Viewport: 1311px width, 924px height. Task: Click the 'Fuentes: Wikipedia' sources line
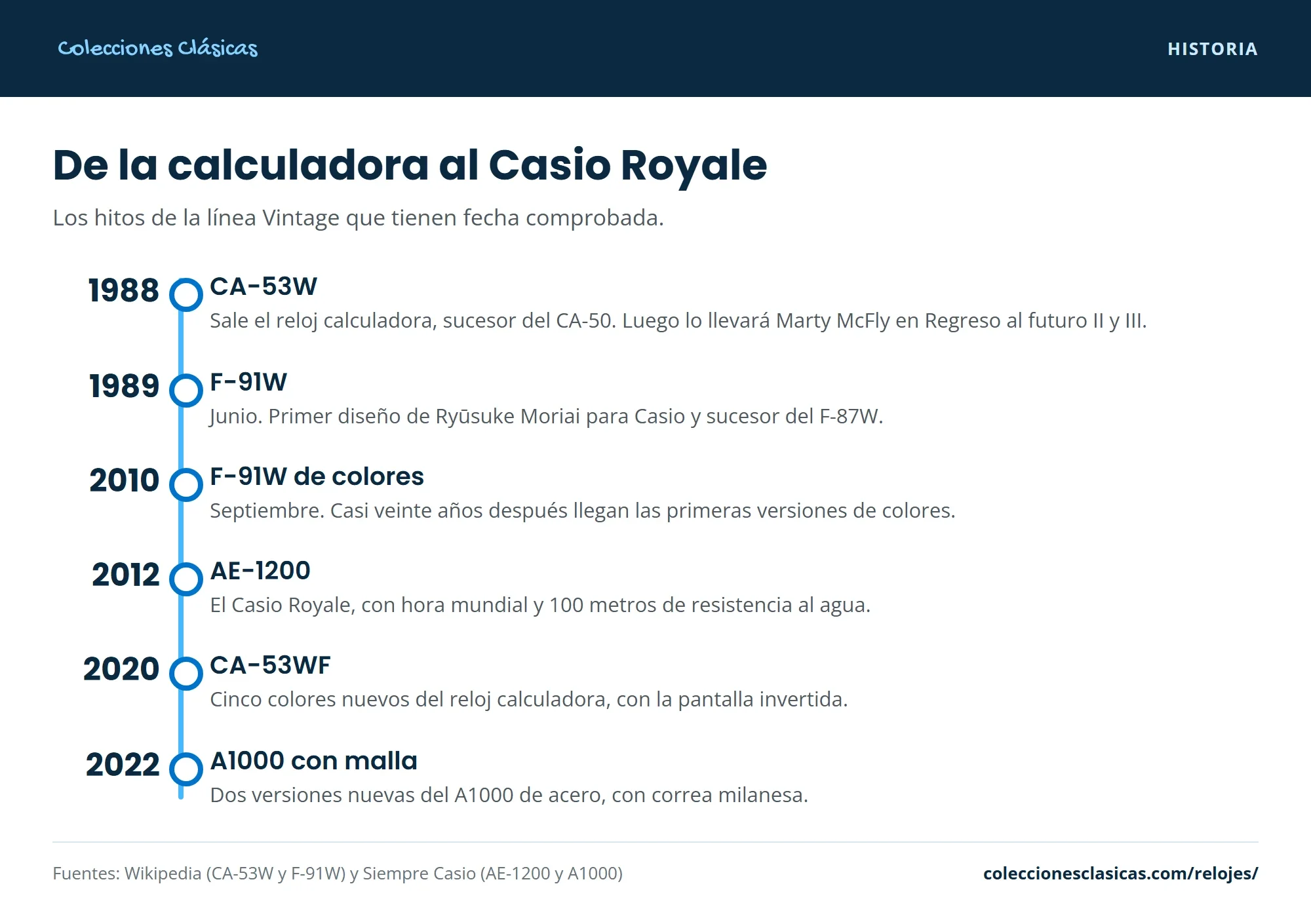[x=338, y=874]
